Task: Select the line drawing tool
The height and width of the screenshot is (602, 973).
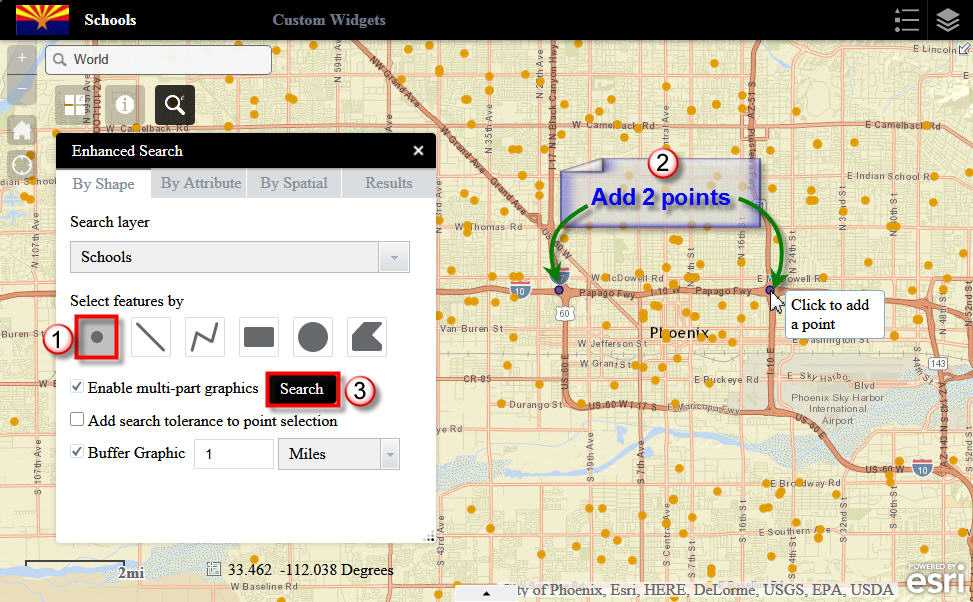Action: (151, 337)
